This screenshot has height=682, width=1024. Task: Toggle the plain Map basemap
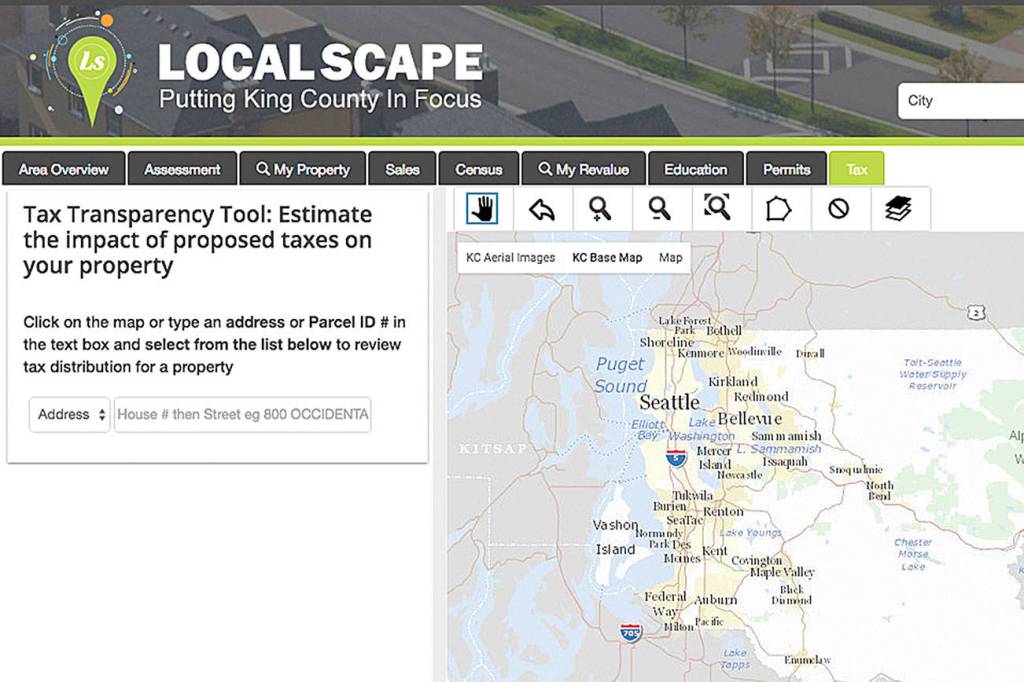670,257
